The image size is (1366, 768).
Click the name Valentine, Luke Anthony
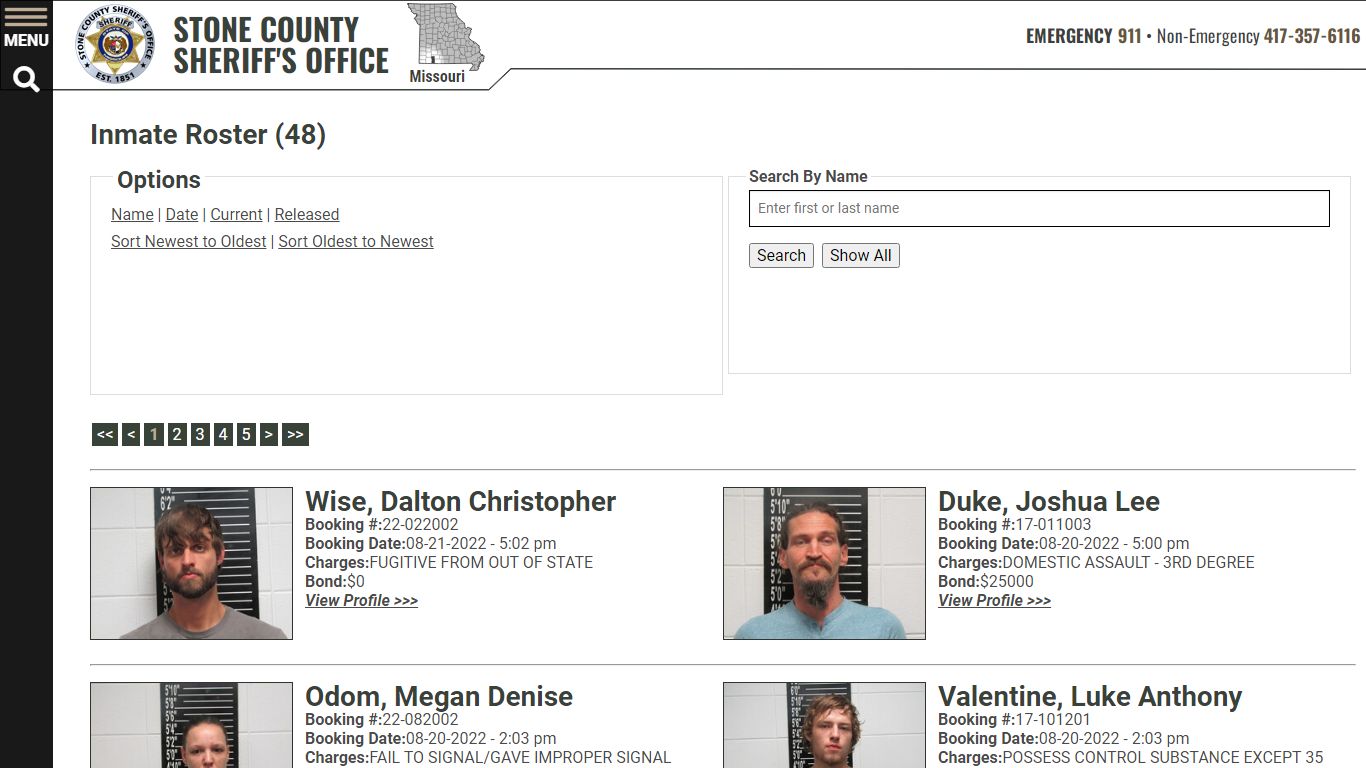(1090, 696)
